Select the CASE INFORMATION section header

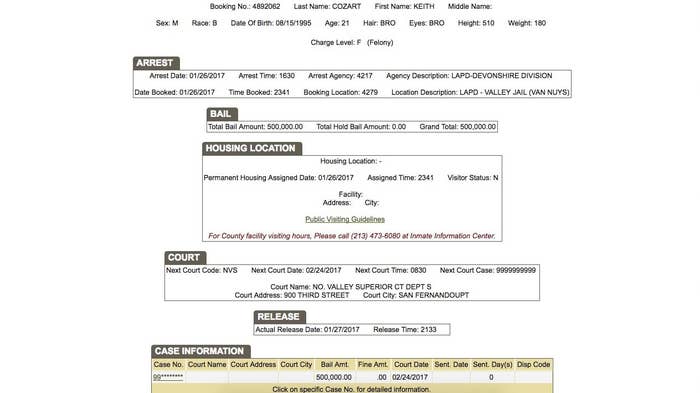201,351
